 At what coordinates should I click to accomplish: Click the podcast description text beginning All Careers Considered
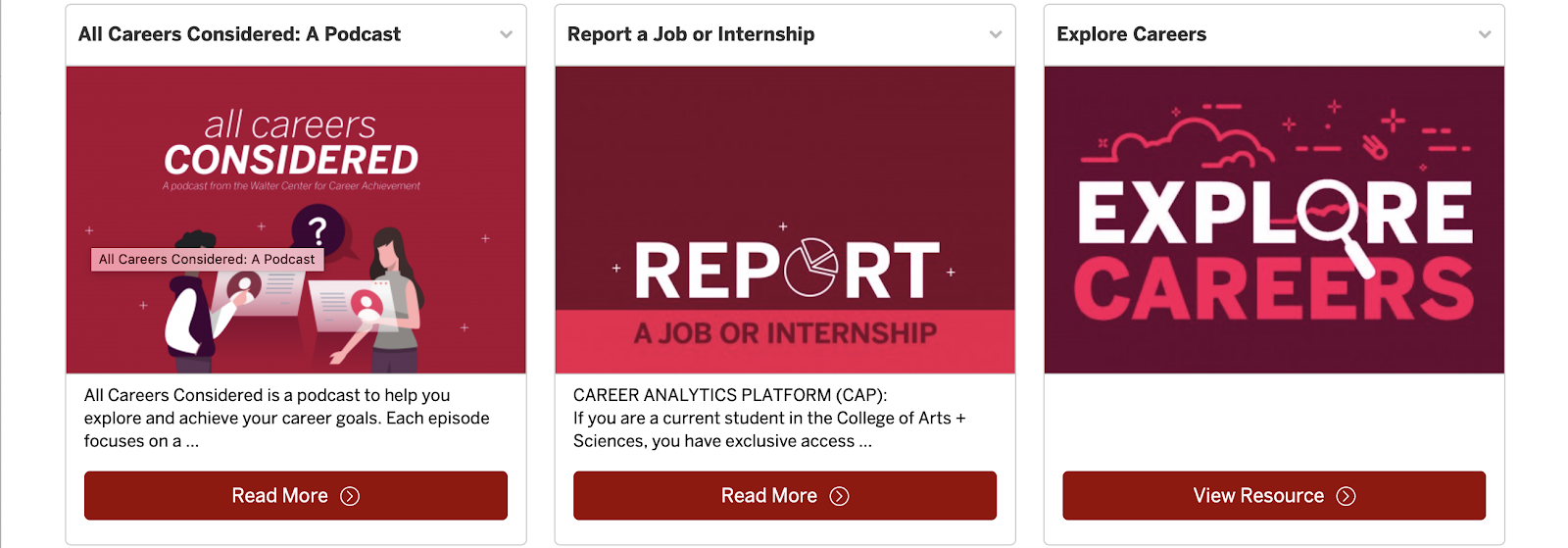[x=286, y=419]
